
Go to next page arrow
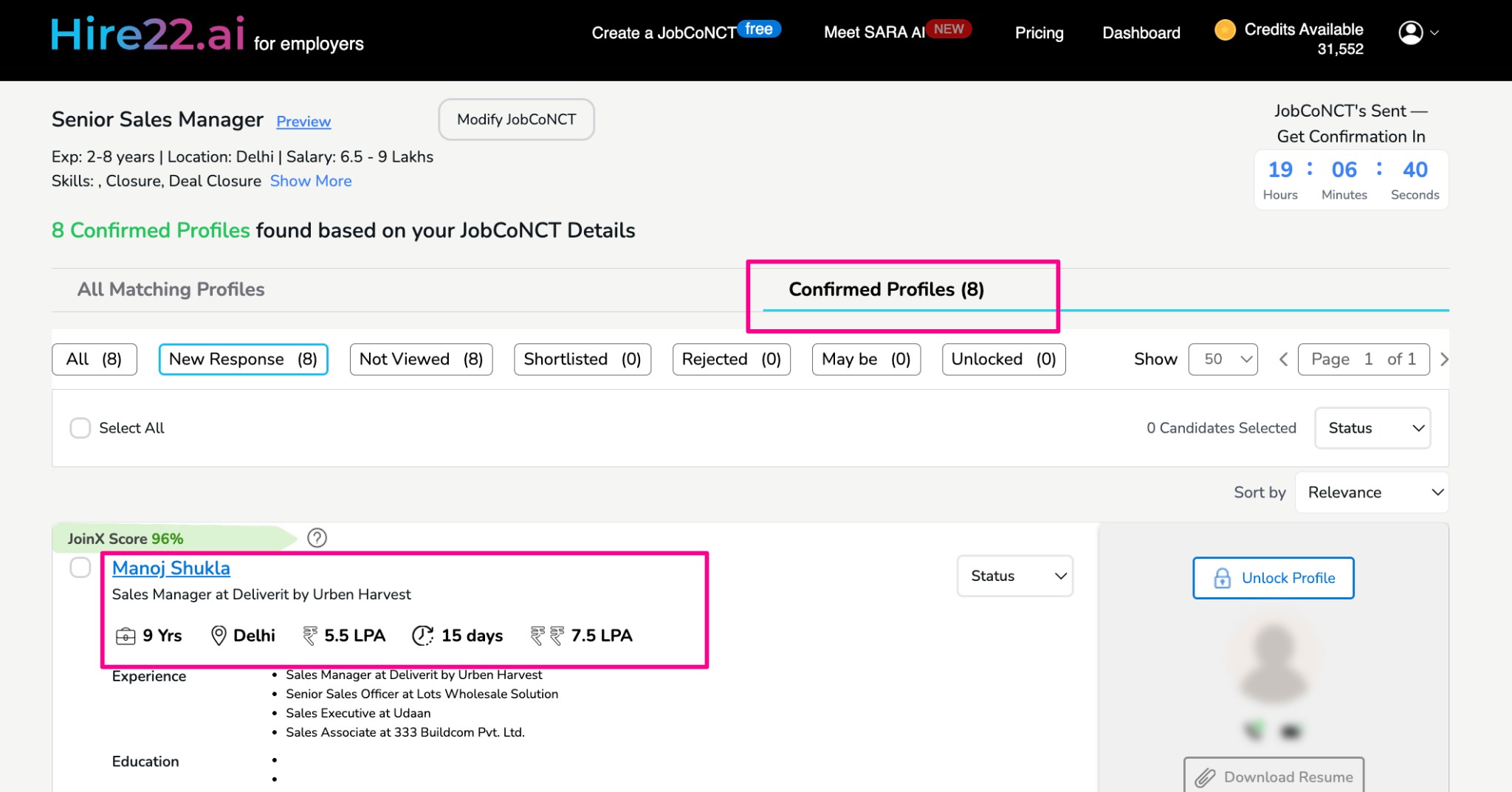(1444, 359)
